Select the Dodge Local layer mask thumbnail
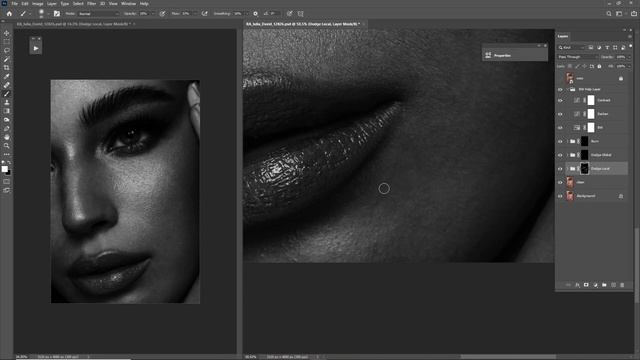The image size is (640, 360). [584, 169]
